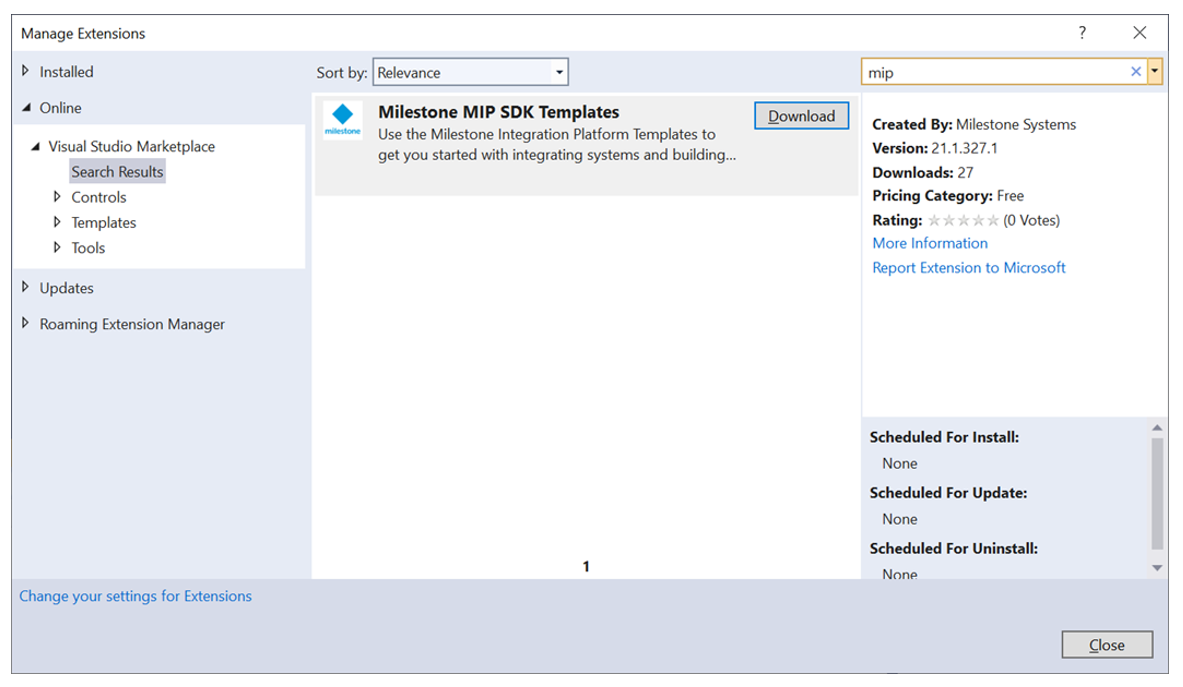Expand the Controls node
This screenshot has width=1183, height=687.
(57, 197)
